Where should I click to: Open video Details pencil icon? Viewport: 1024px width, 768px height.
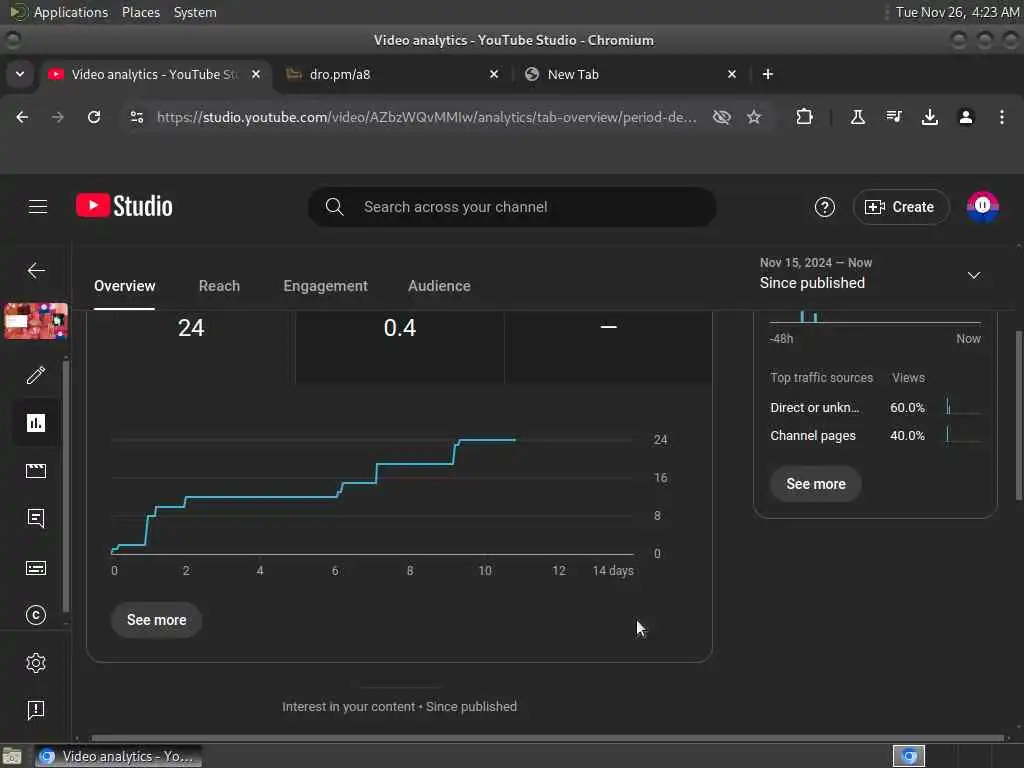click(x=36, y=376)
